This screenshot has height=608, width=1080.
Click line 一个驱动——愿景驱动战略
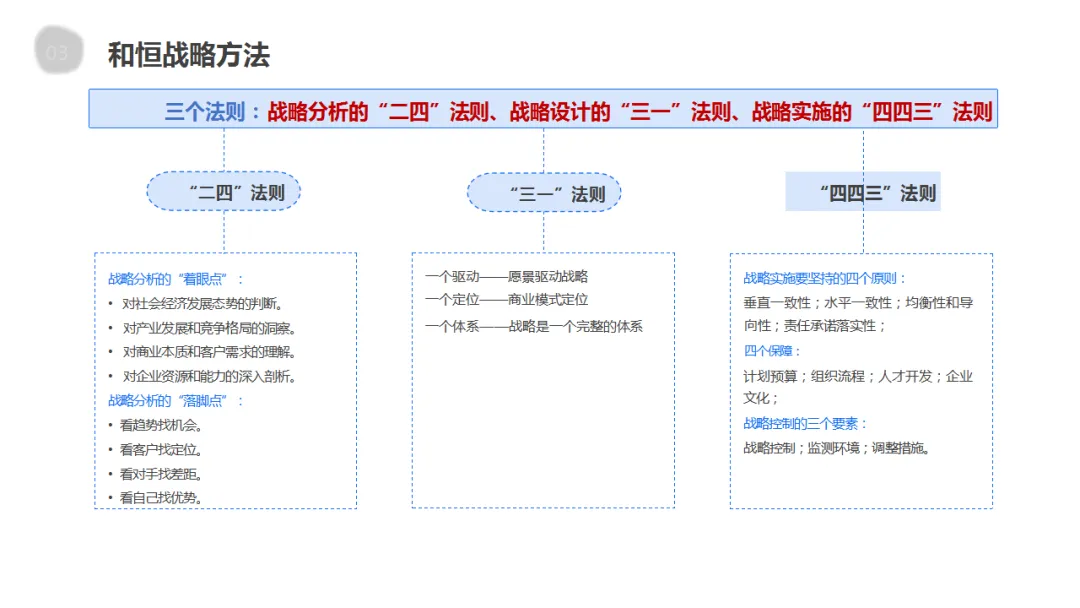click(506, 277)
